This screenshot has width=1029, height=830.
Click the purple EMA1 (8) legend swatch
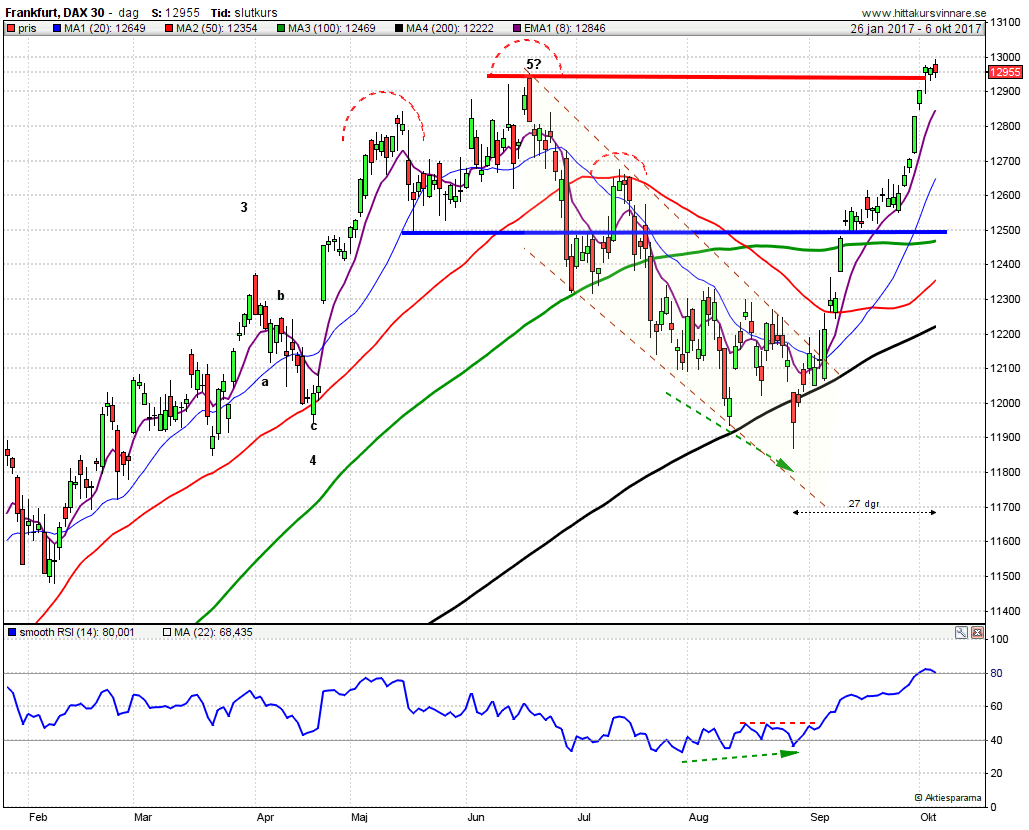(x=517, y=28)
